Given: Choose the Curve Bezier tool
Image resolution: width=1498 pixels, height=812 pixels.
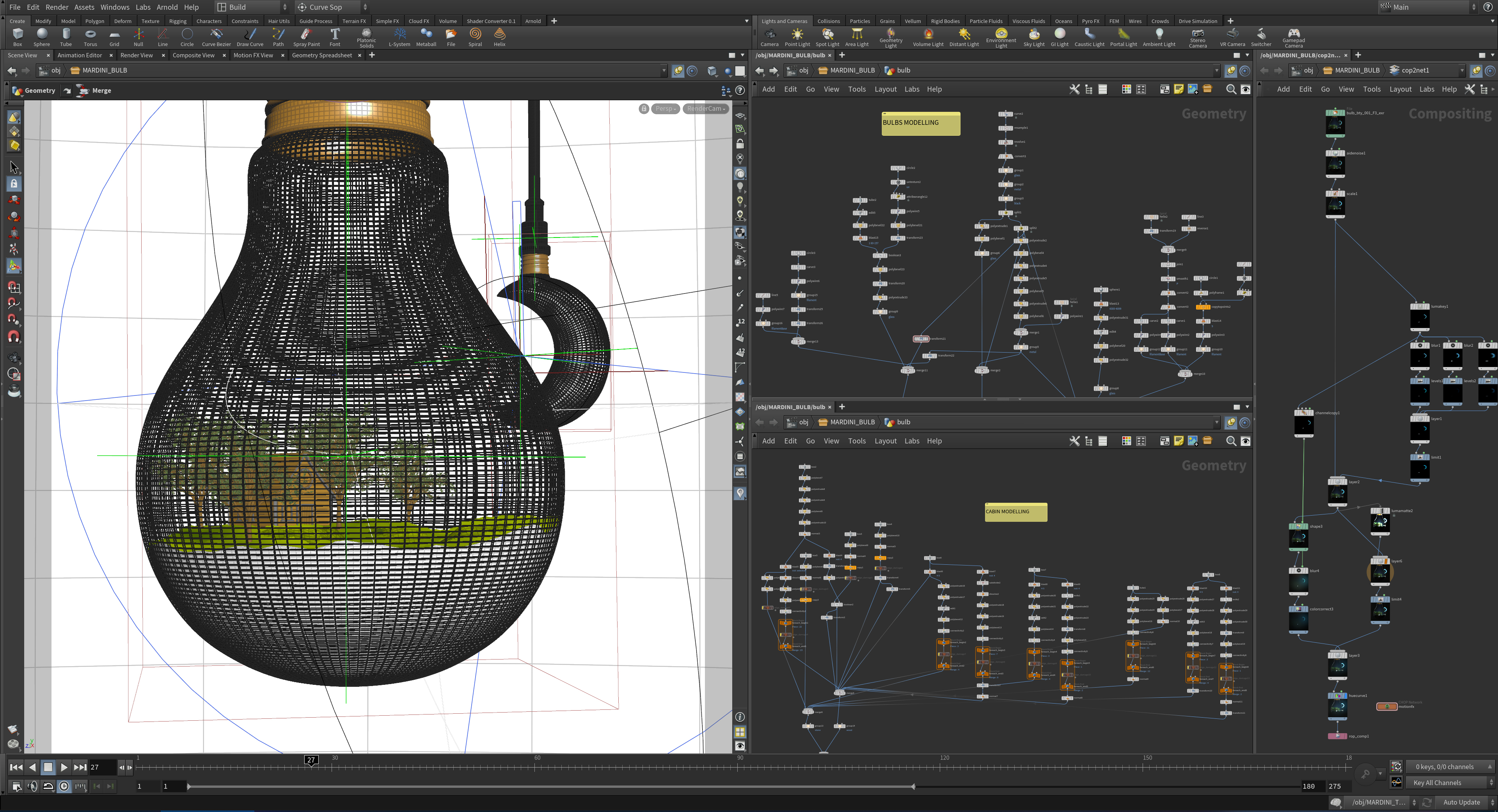Looking at the screenshot, I should tap(217, 37).
